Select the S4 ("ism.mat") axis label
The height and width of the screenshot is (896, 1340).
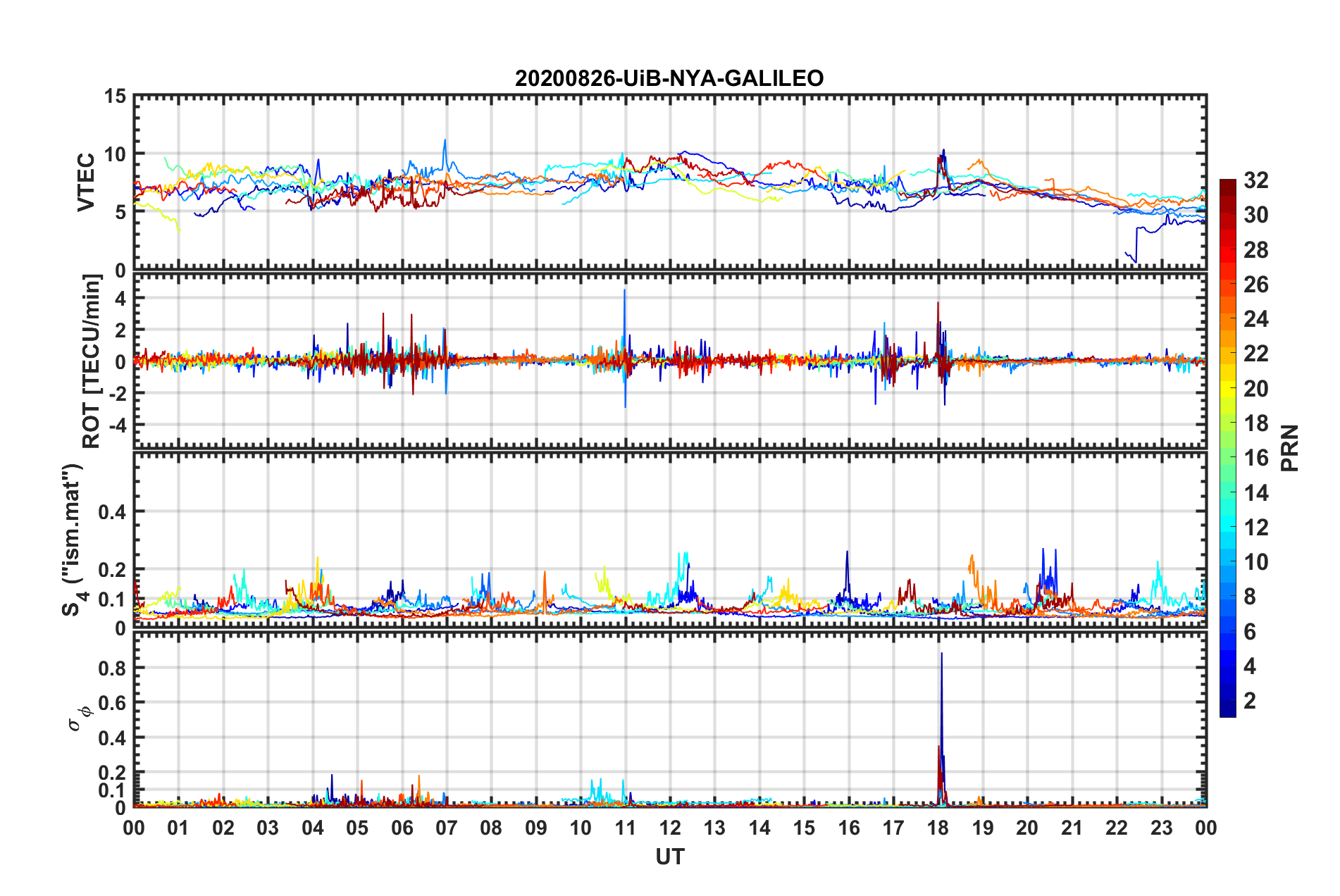click(73, 540)
